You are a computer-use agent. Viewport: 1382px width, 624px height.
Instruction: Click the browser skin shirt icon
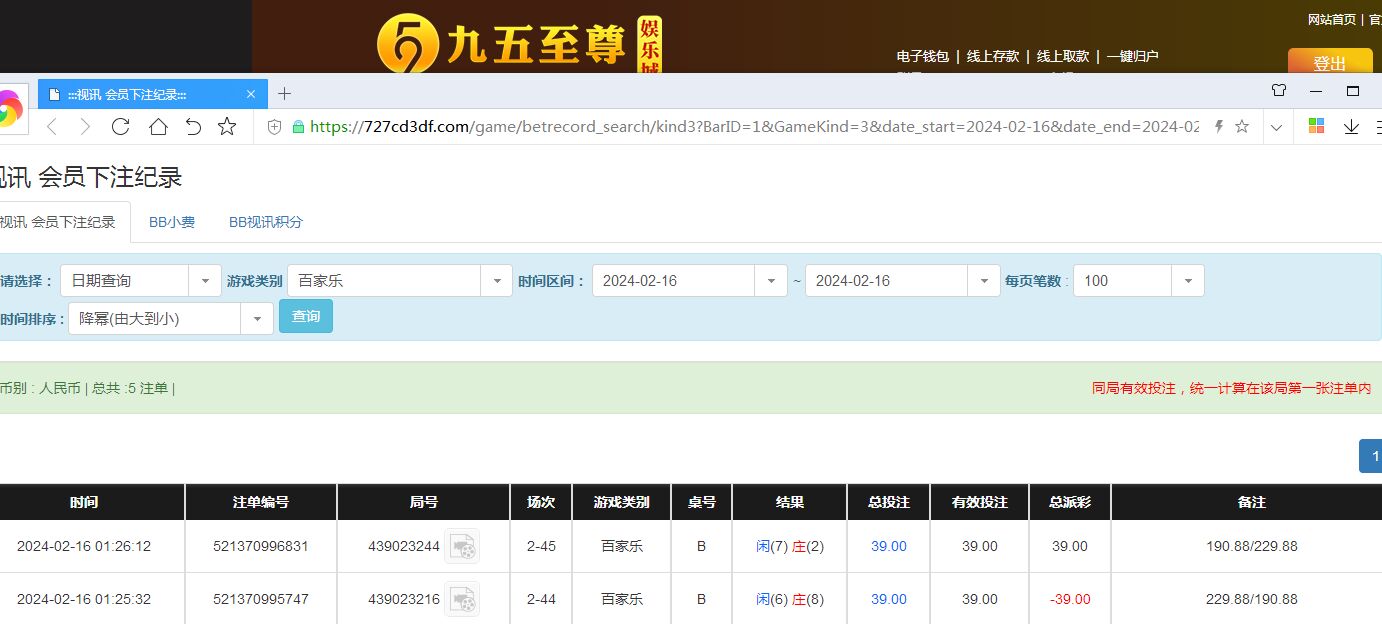(x=1278, y=91)
